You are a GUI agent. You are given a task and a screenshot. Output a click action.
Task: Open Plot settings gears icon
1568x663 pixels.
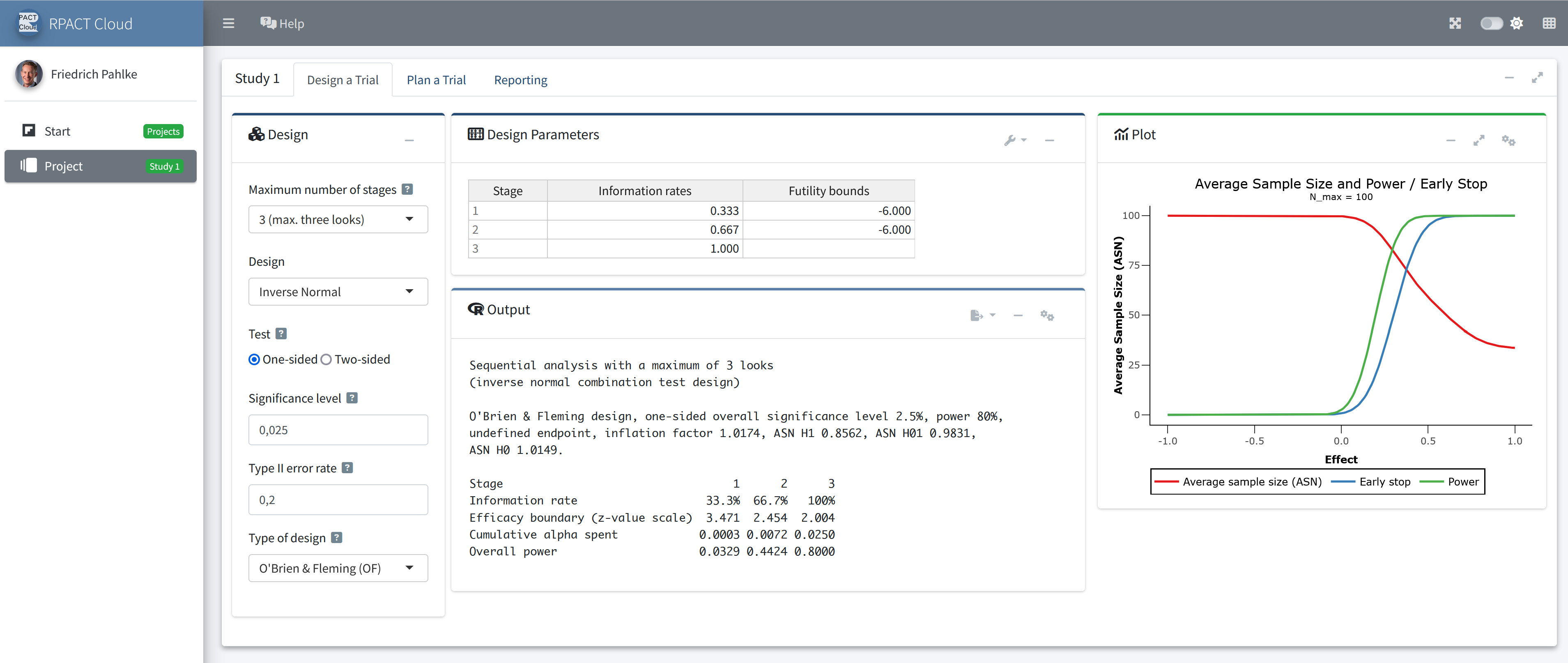point(1508,140)
